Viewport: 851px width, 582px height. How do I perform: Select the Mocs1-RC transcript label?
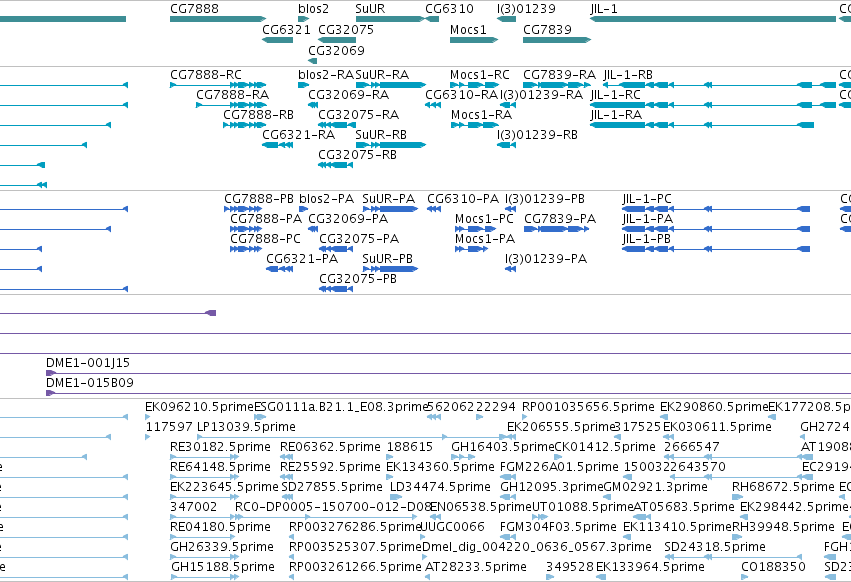pos(480,74)
